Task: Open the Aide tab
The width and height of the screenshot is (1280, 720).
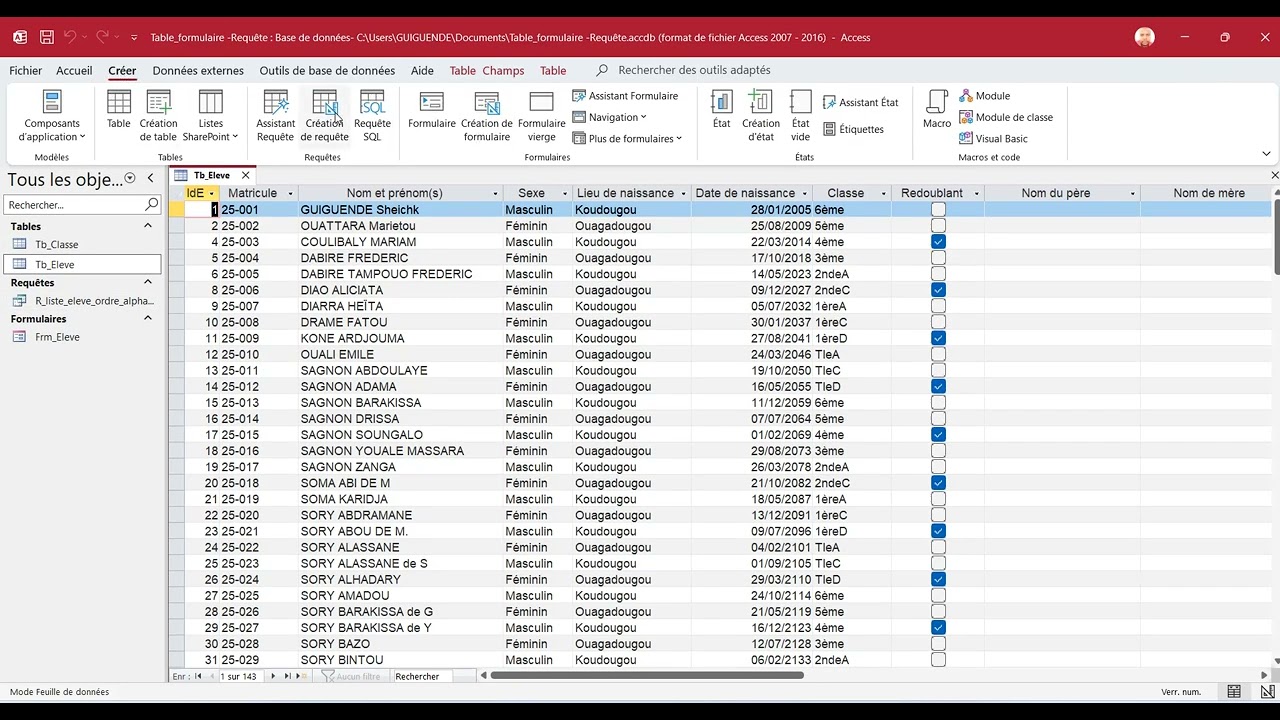Action: [422, 71]
